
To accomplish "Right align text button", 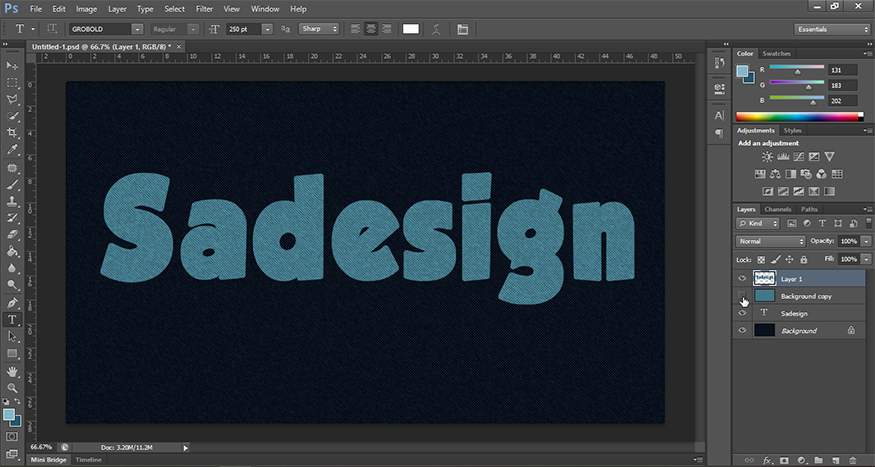I will (387, 29).
